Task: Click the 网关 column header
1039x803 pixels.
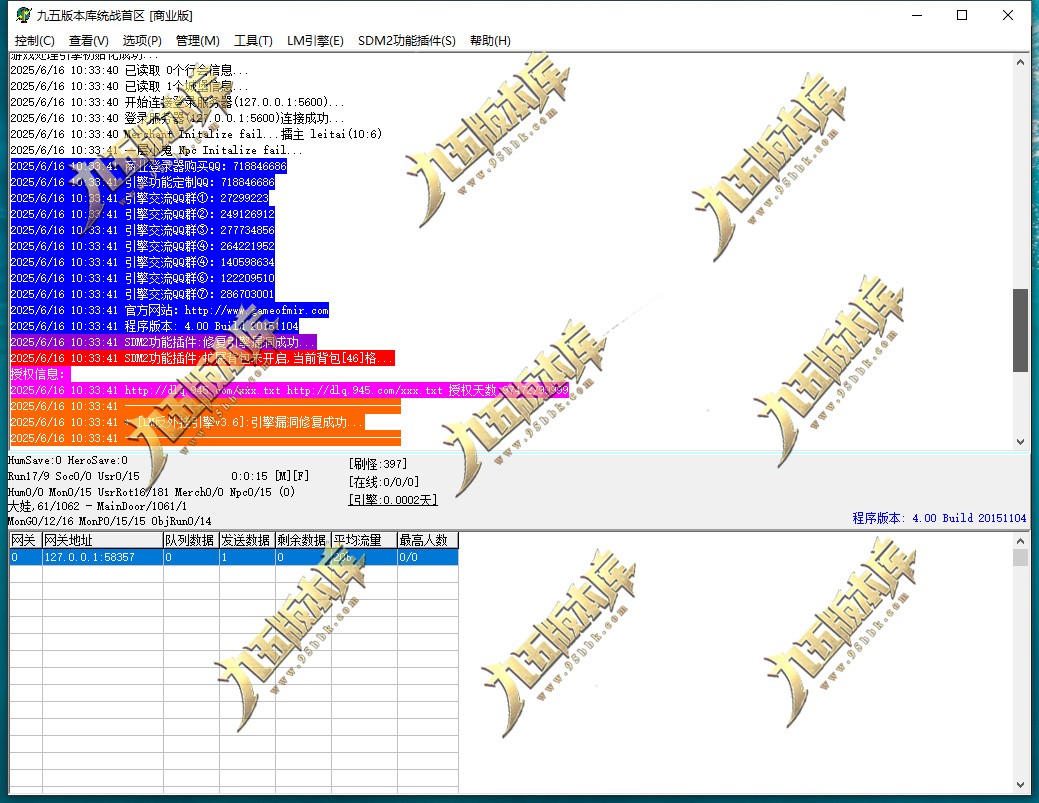Action: tap(25, 541)
